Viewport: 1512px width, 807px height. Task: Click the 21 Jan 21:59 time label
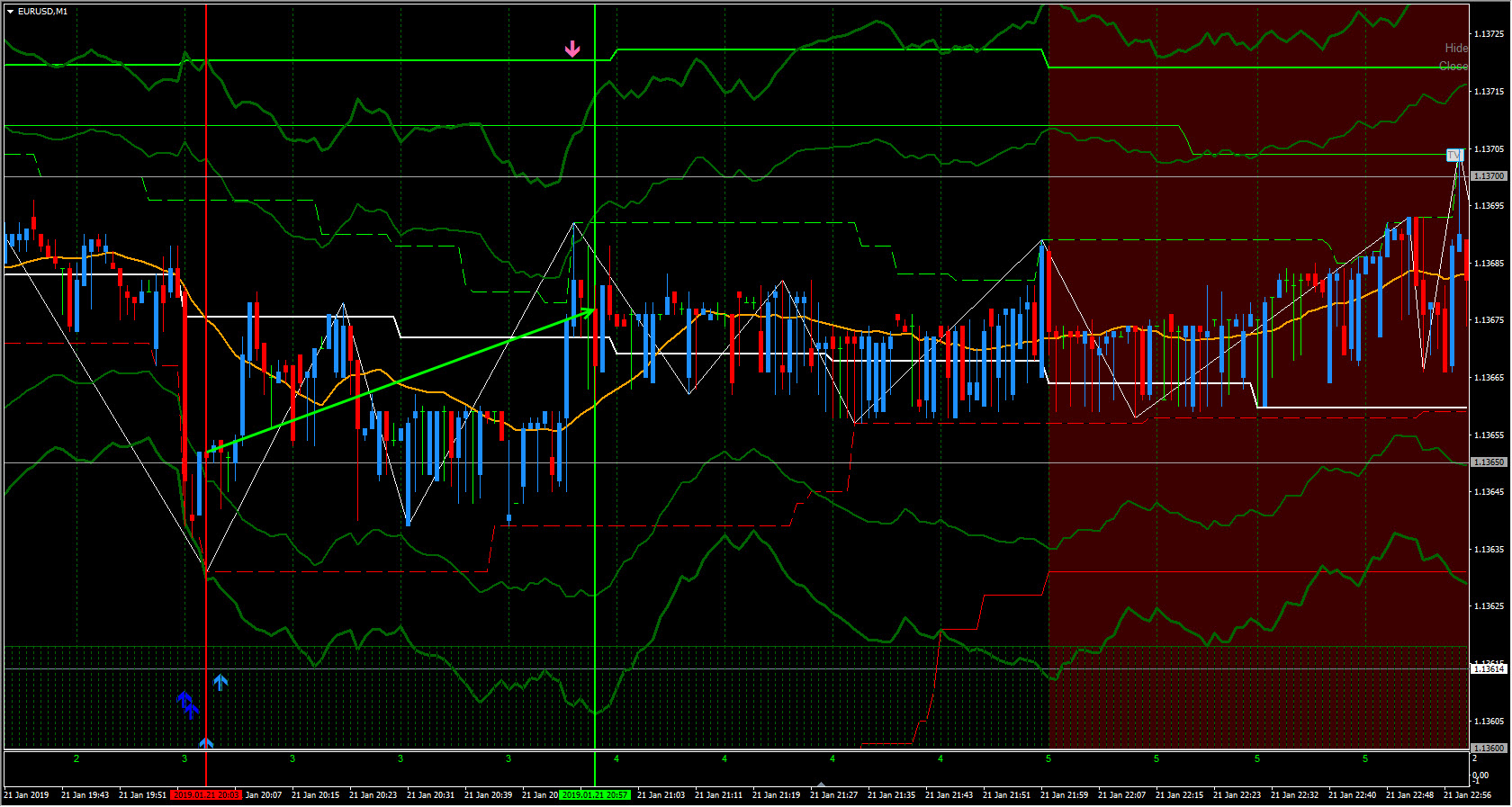(x=1064, y=795)
